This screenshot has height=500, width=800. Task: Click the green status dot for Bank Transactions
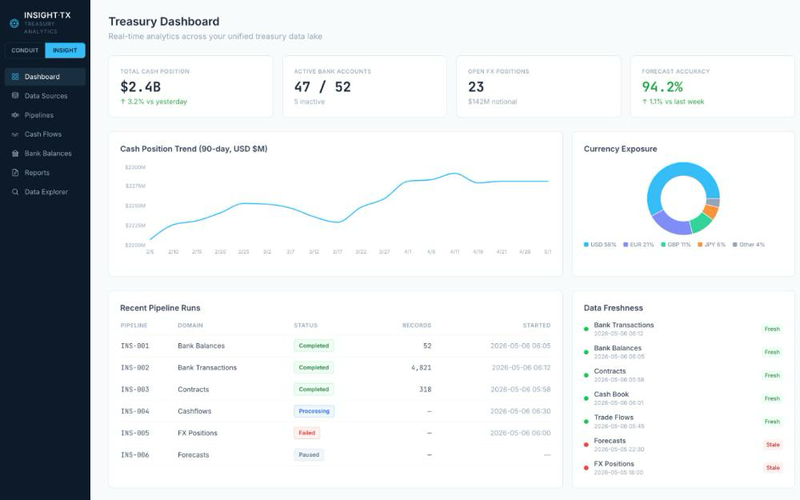coord(586,329)
